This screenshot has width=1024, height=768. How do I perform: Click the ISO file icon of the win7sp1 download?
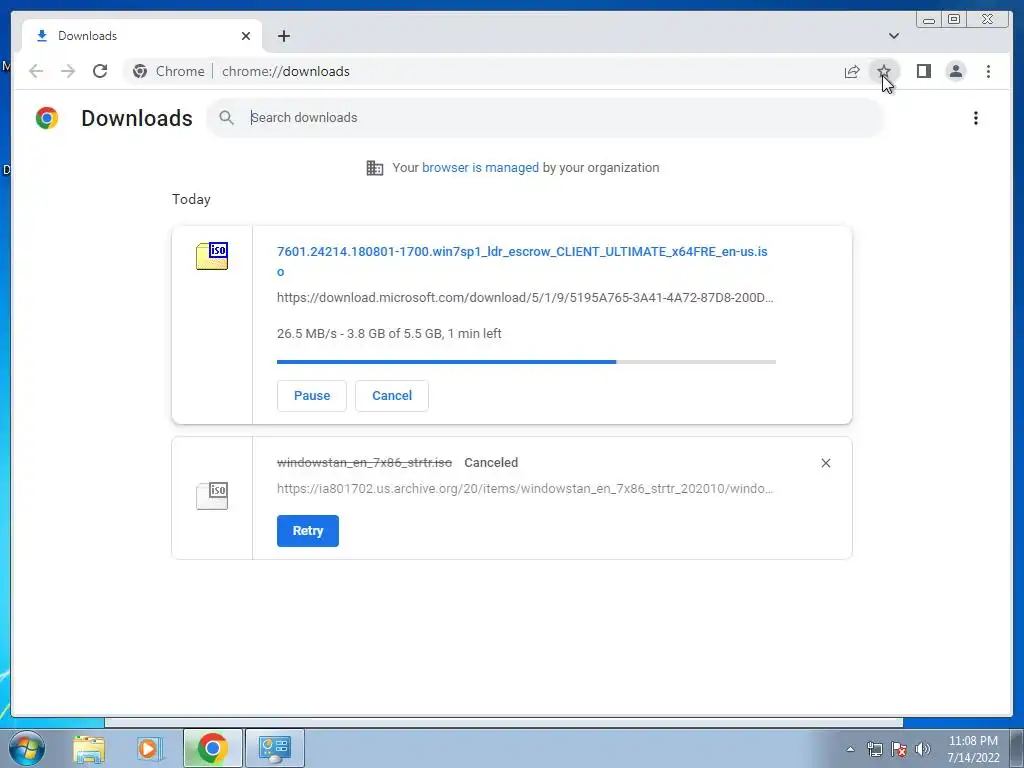[212, 256]
